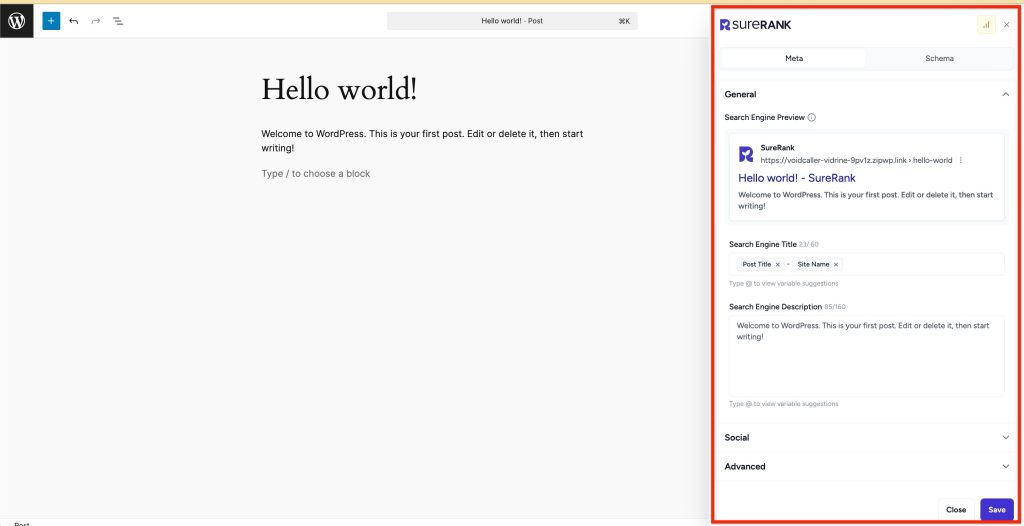Click the Search Engine Description label
Image resolution: width=1024 pixels, height=526 pixels.
tap(775, 306)
